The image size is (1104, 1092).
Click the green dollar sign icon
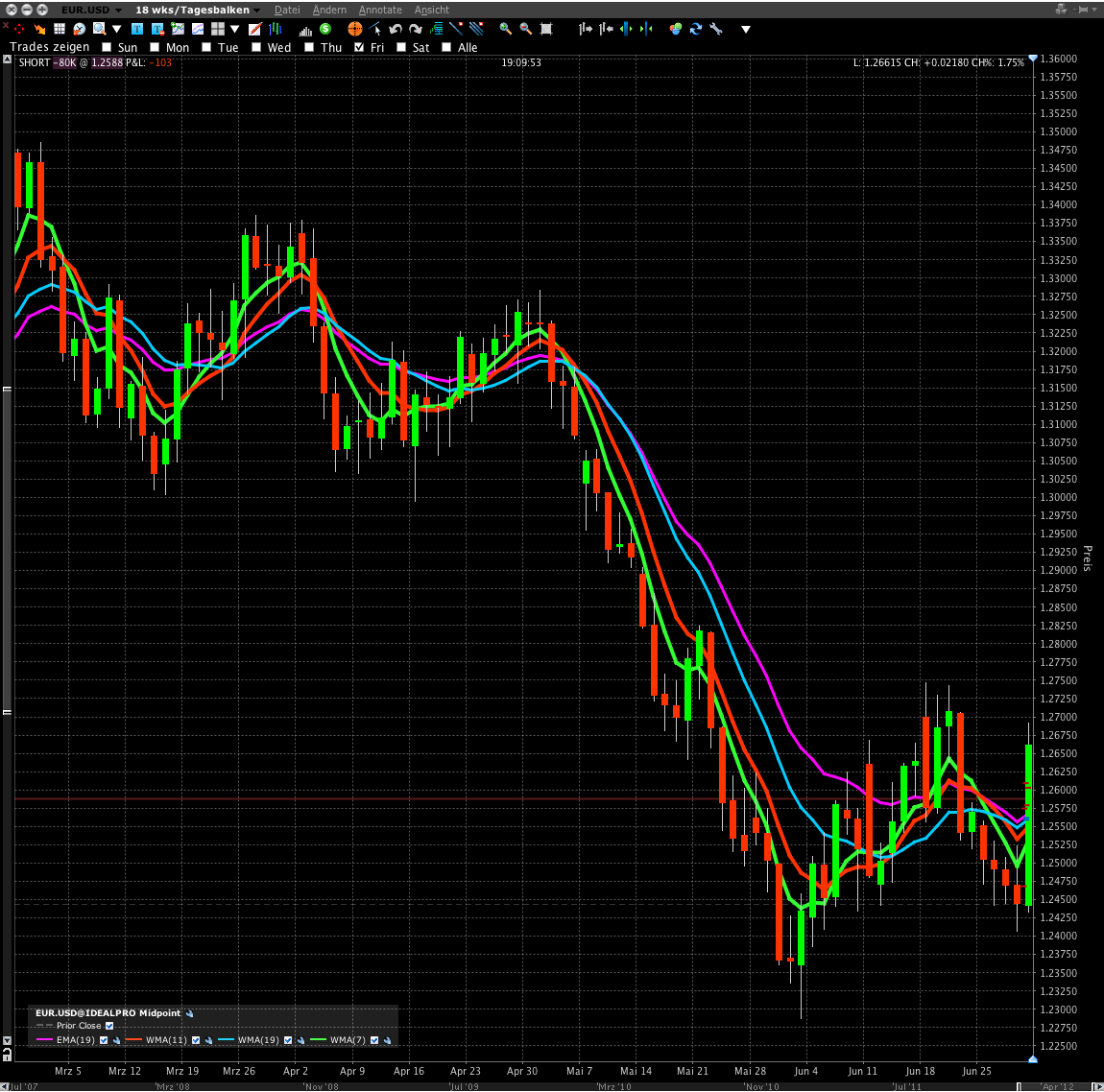pos(325,29)
